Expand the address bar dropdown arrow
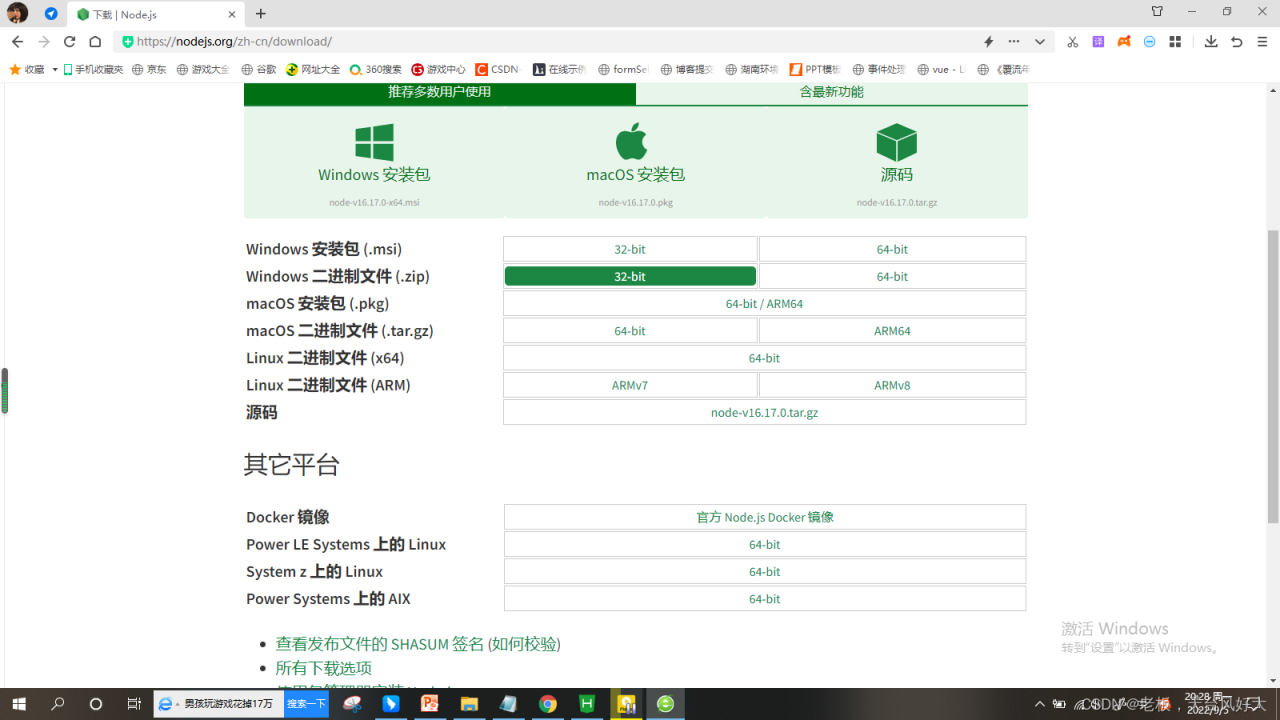Viewport: 1280px width, 720px height. pyautogui.click(x=1040, y=42)
